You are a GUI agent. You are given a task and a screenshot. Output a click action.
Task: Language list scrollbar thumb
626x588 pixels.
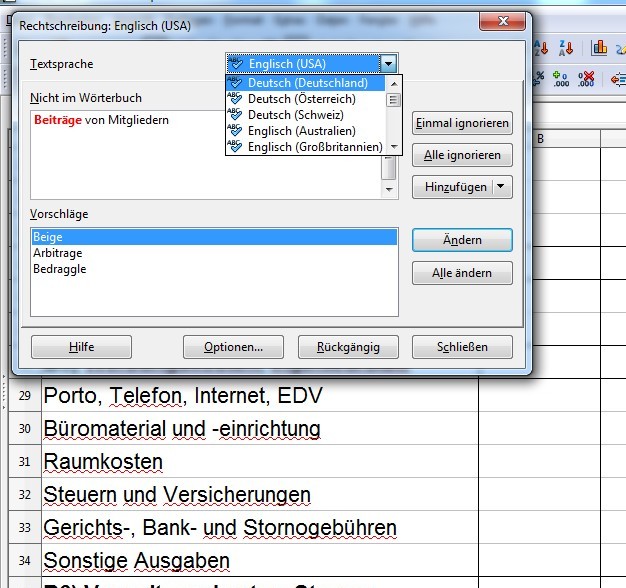coord(394,99)
